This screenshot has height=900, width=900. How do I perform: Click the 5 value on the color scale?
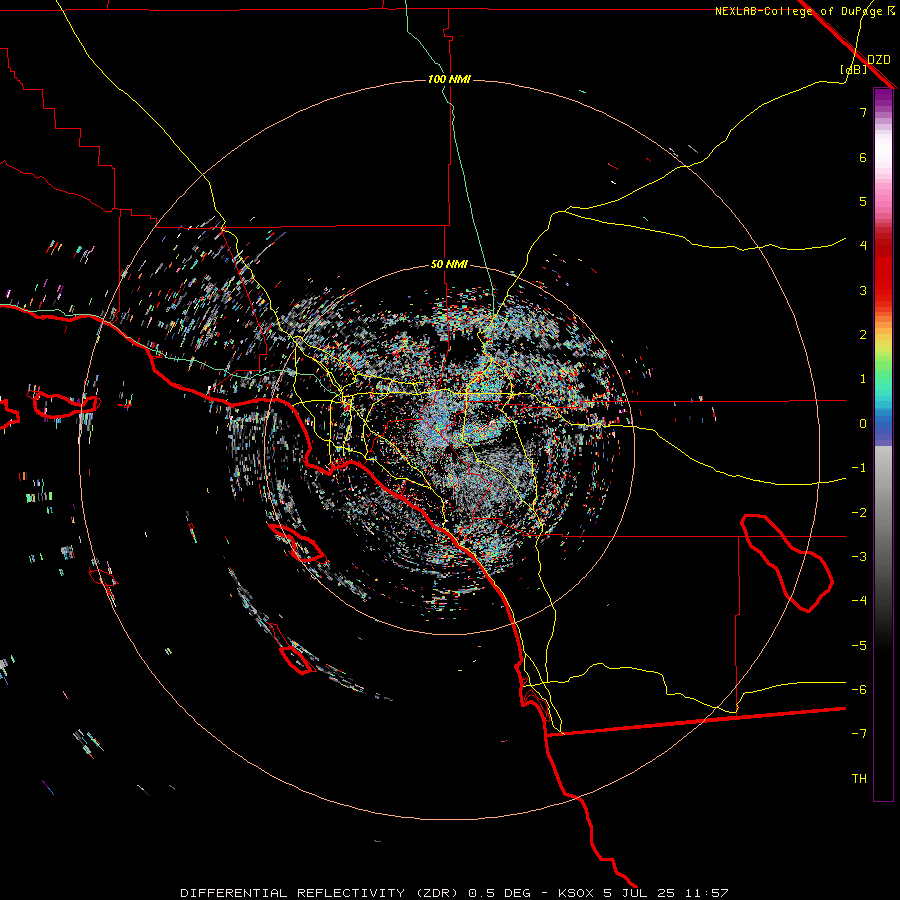click(863, 201)
